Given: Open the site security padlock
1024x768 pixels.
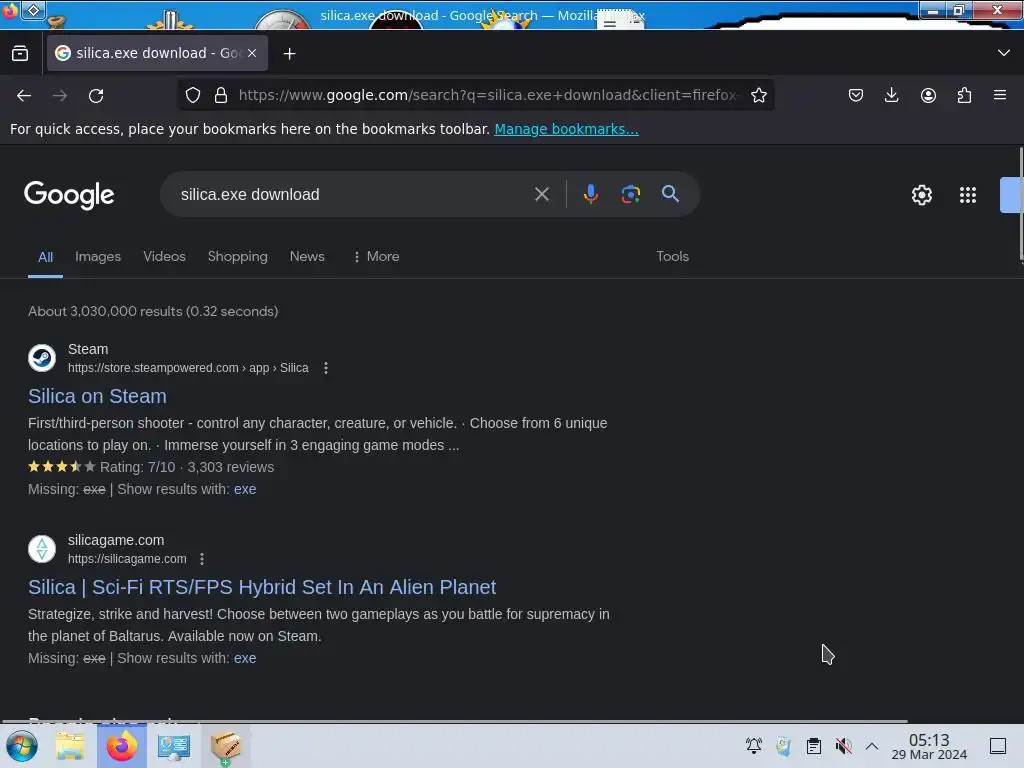Looking at the screenshot, I should click(x=221, y=95).
